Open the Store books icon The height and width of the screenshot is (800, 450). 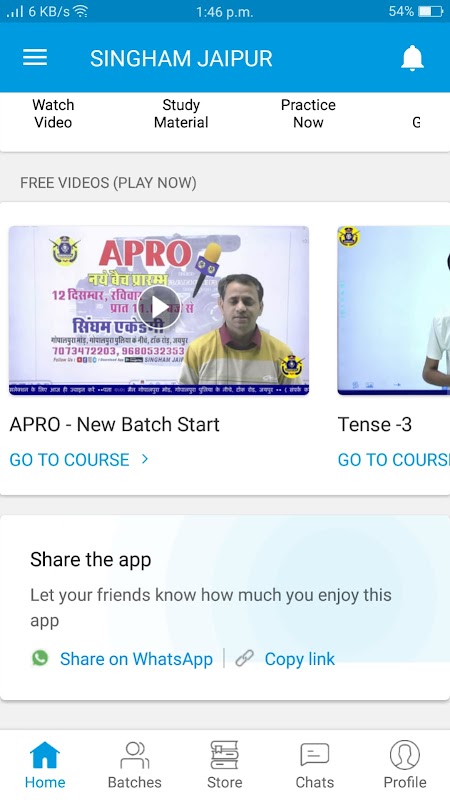click(x=224, y=755)
